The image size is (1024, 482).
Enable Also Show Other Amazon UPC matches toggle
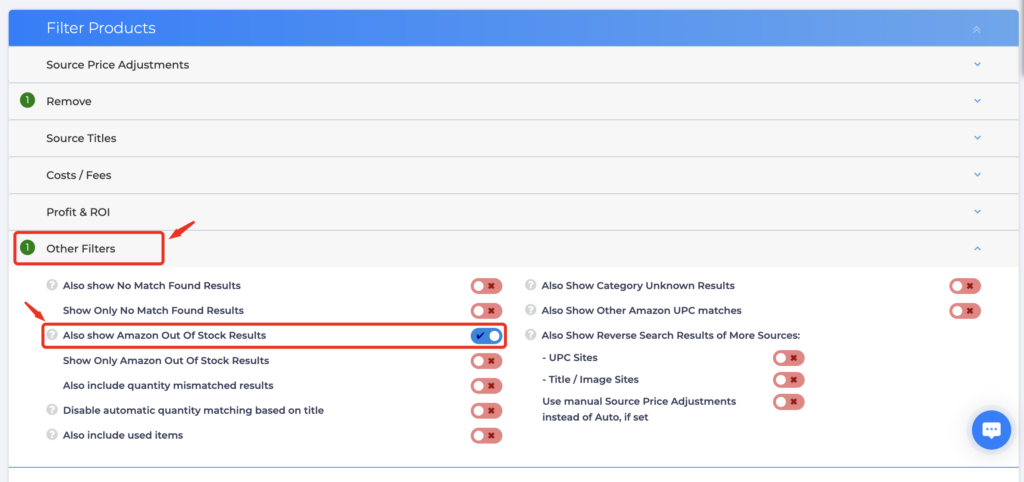point(965,311)
